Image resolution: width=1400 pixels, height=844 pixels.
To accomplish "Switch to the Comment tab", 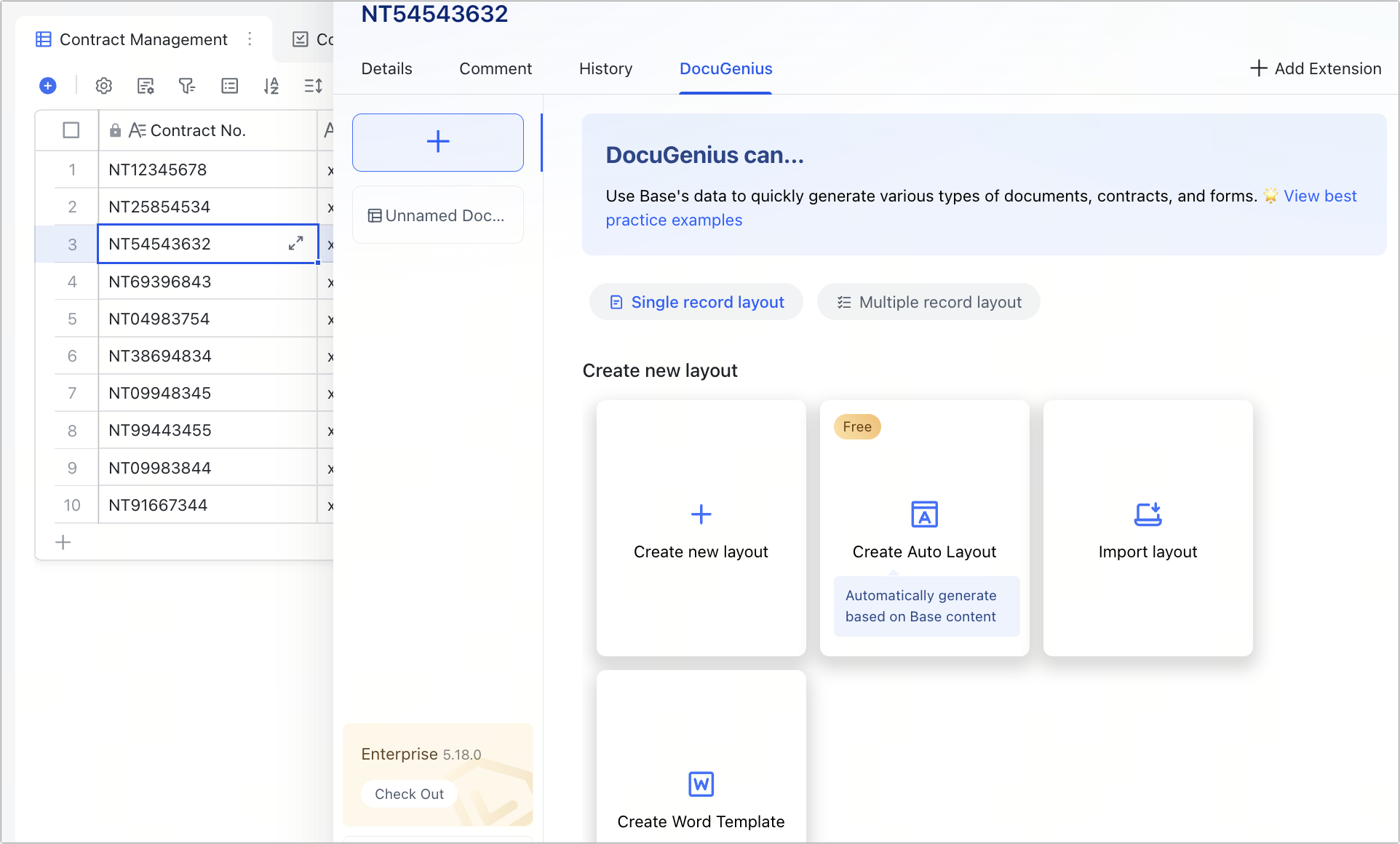I will 496,68.
